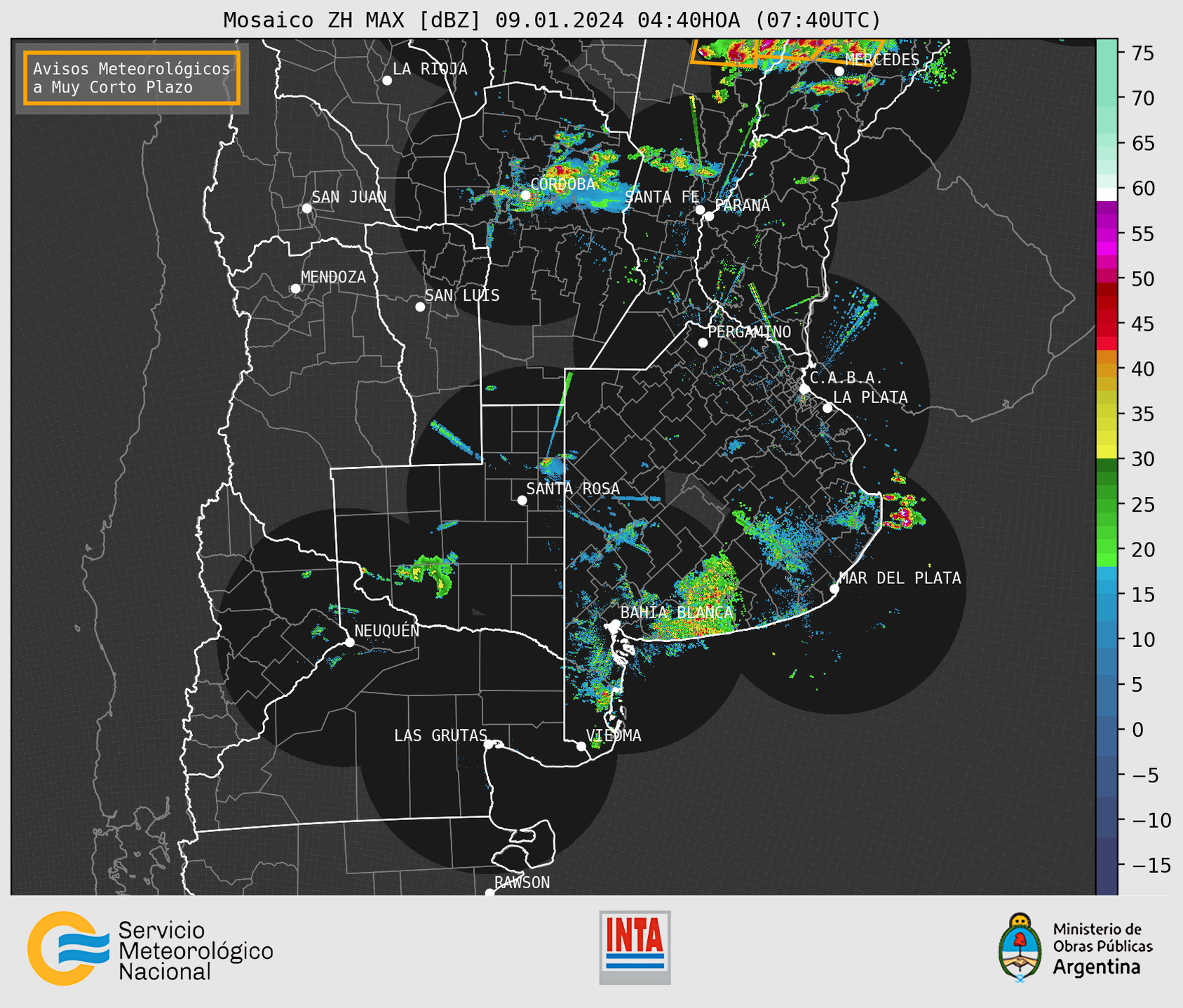Click the 60 dBZ white band on color scale

(1107, 194)
